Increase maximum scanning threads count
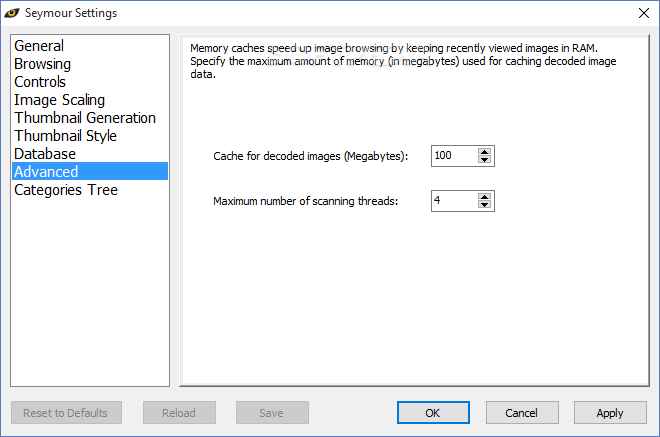Viewport: 660px width, 437px height. 484,197
